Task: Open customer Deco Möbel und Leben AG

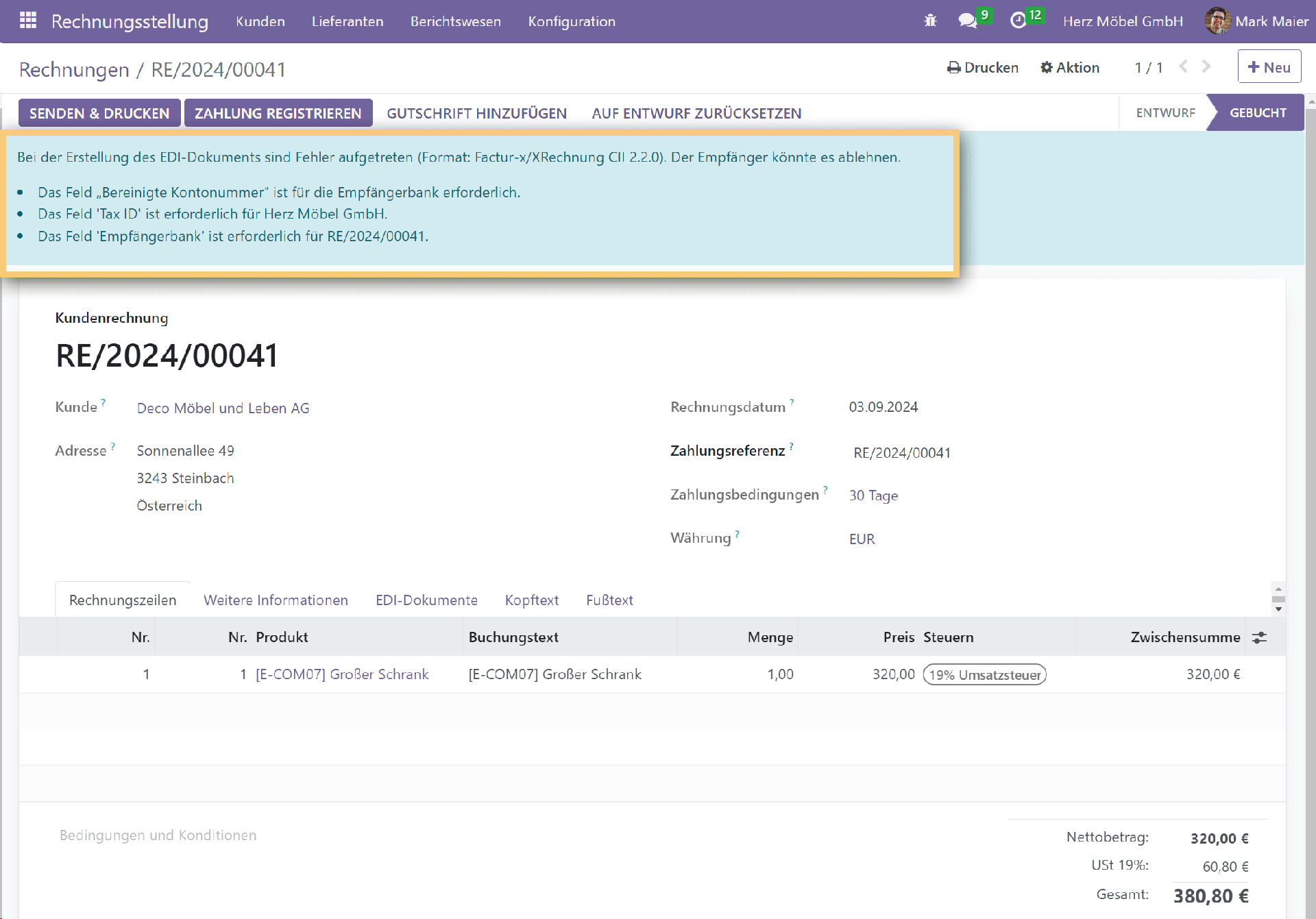Action: (x=223, y=408)
